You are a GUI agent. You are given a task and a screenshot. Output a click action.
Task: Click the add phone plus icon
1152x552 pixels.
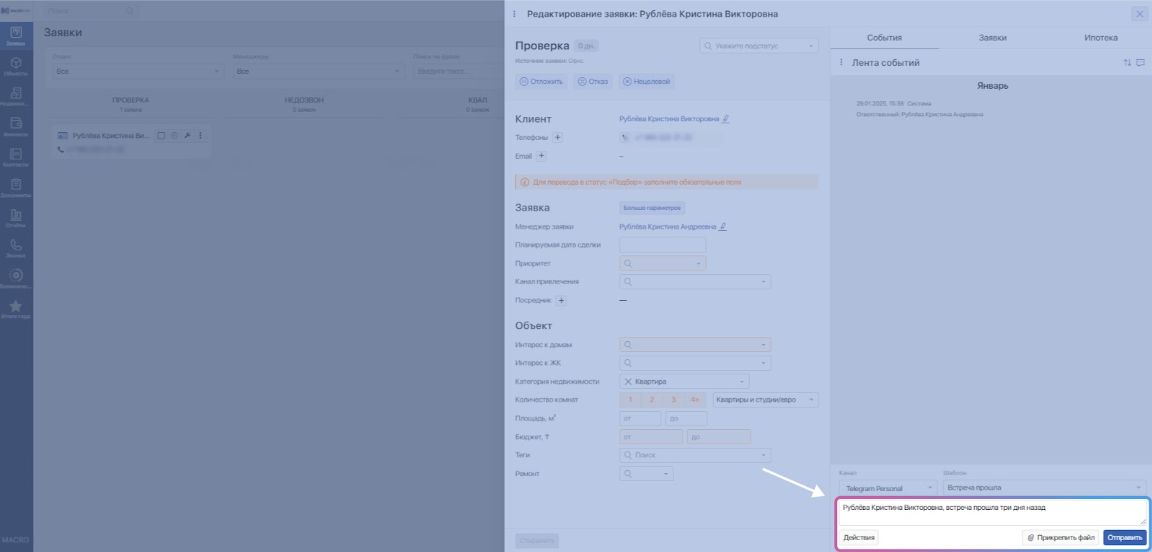click(558, 137)
